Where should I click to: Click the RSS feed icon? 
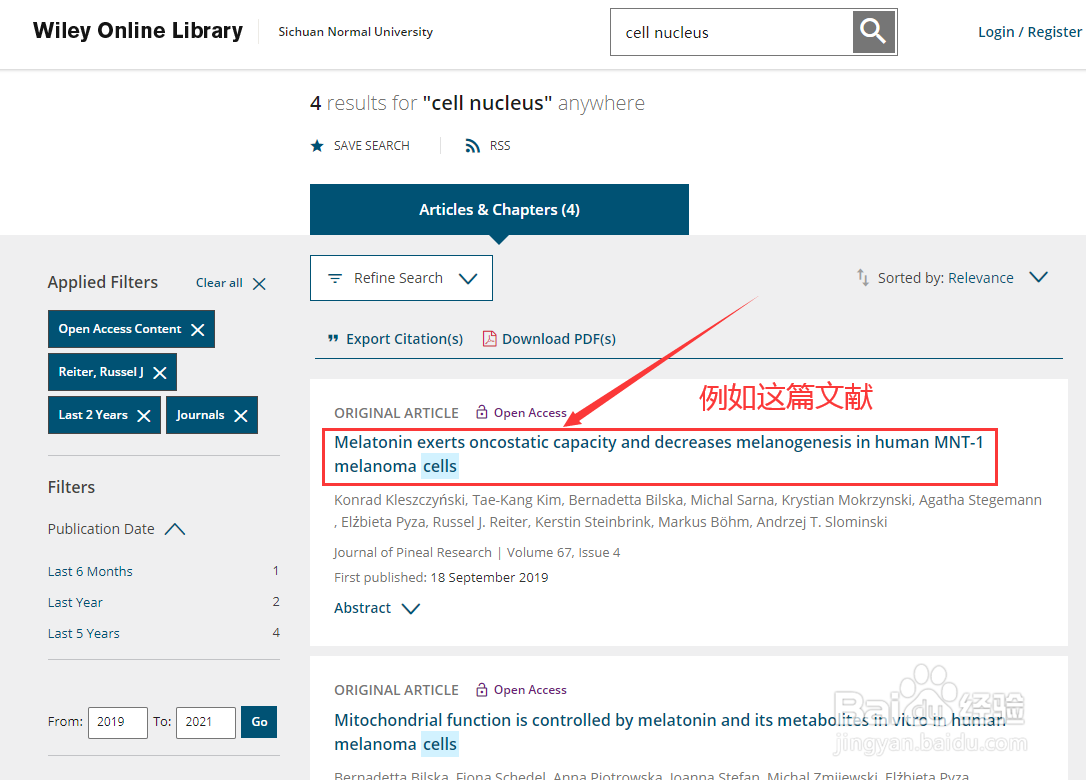point(472,145)
